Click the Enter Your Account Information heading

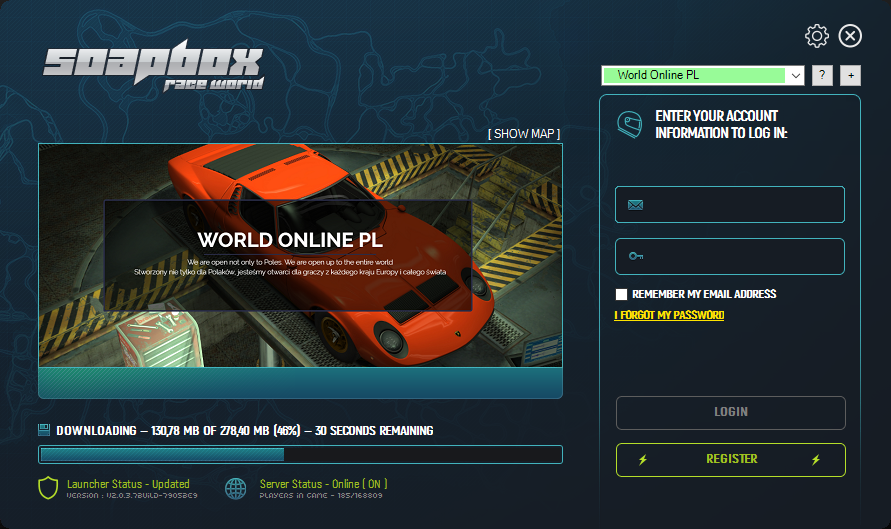click(x=721, y=124)
